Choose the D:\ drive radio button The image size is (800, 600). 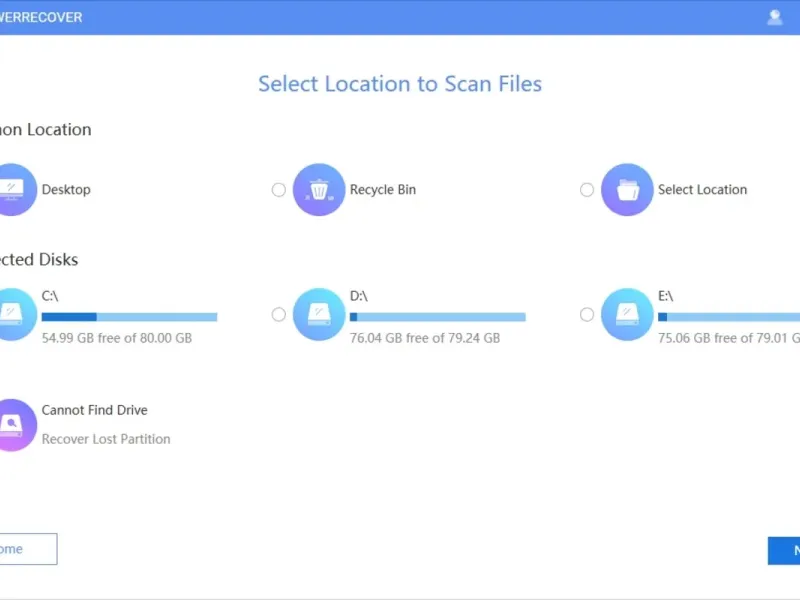279,314
